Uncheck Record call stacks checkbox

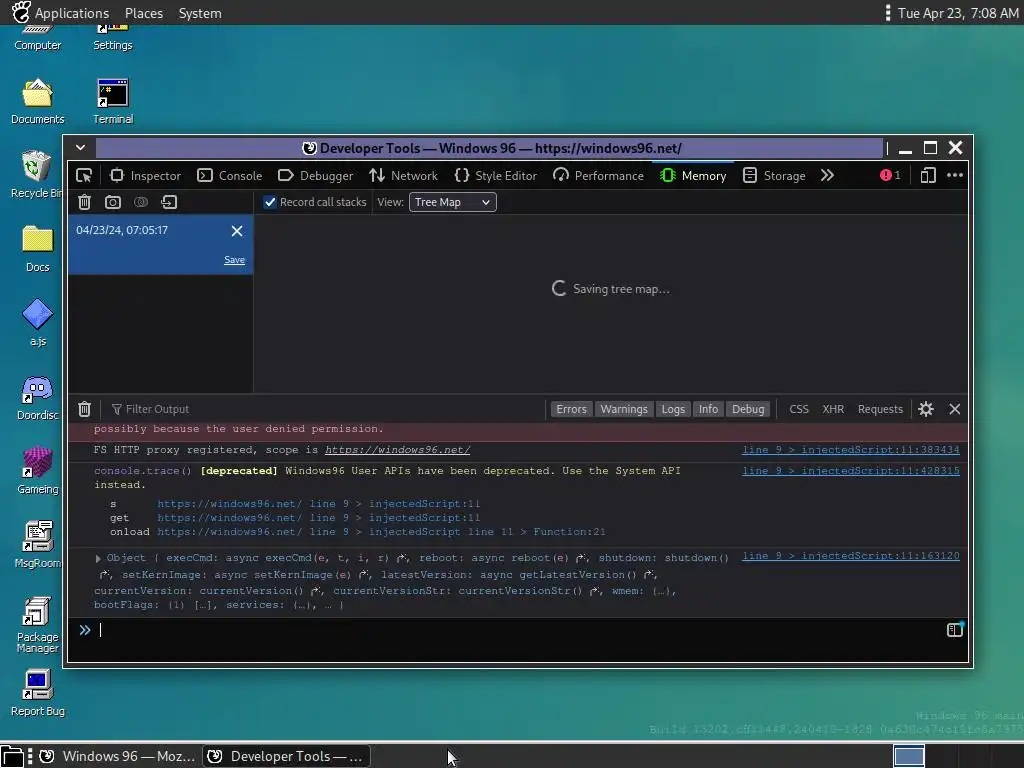click(x=270, y=202)
